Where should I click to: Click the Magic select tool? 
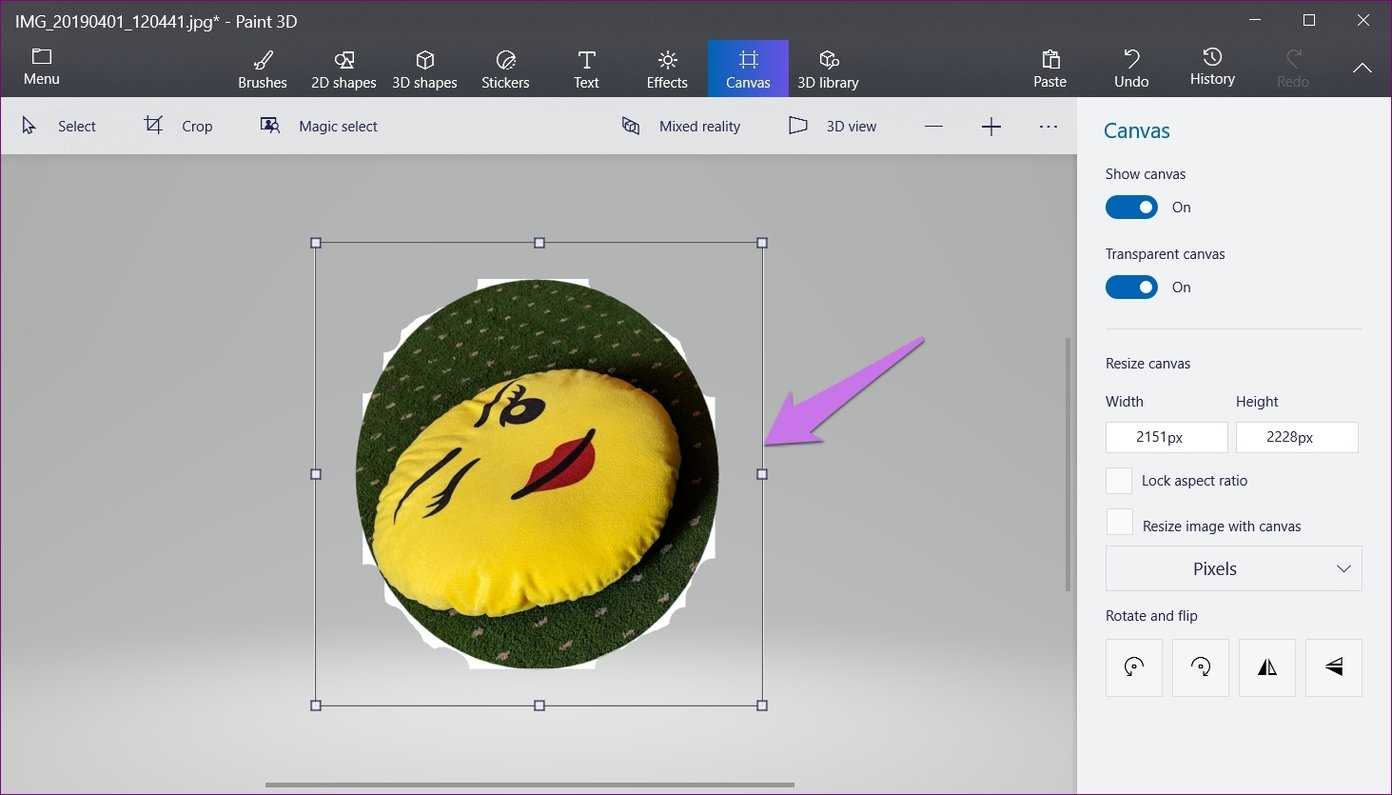[x=319, y=126]
